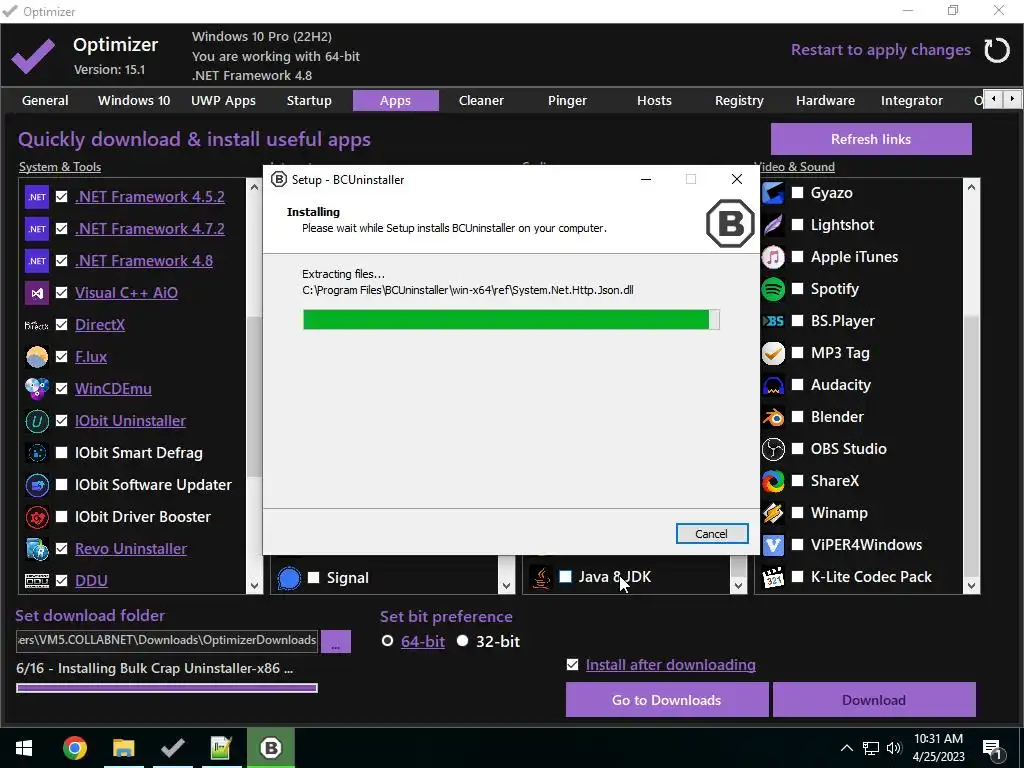This screenshot has width=1024, height=768.
Task: Click Video & Sound list up arrow
Action: pyautogui.click(x=971, y=187)
